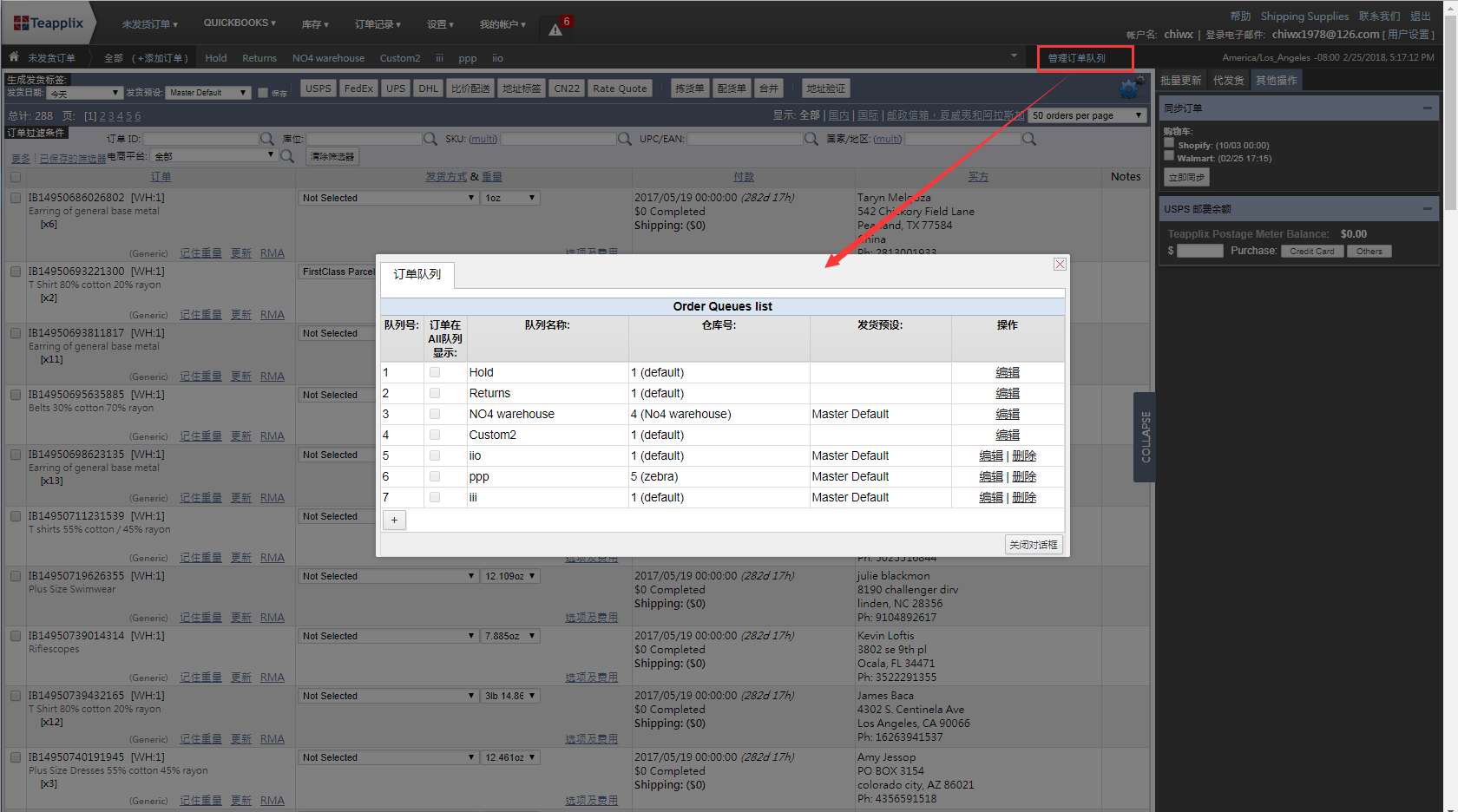Click the blue settings gear icon

tap(1129, 88)
